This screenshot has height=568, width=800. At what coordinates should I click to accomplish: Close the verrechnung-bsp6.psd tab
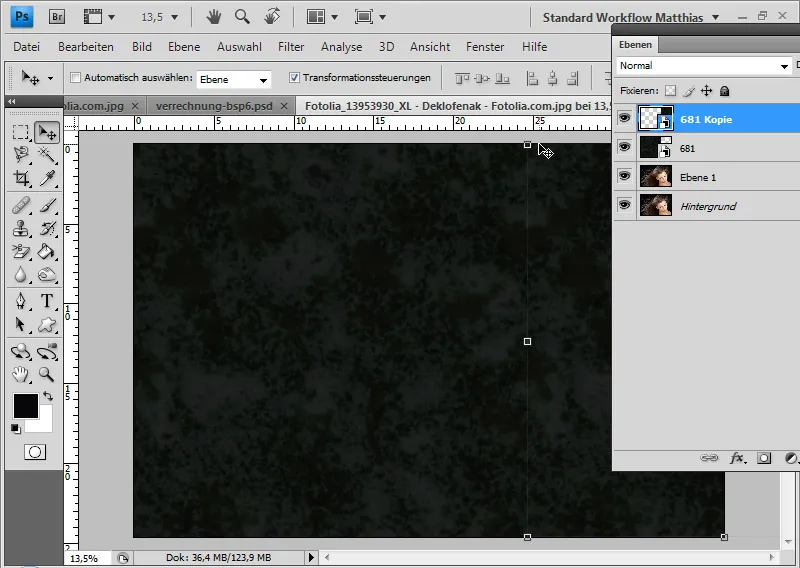tap(284, 106)
